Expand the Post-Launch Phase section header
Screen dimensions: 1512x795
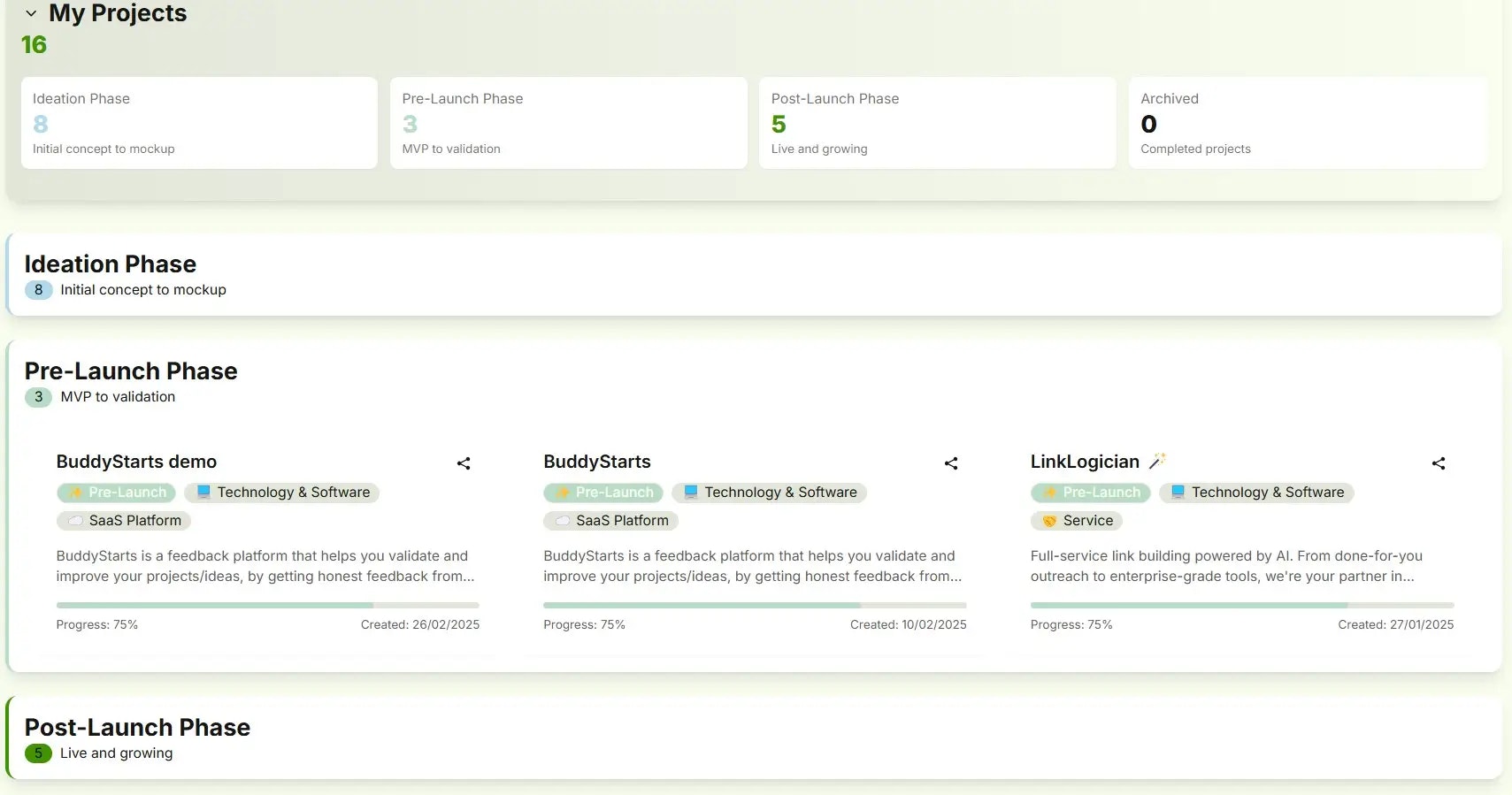click(x=754, y=738)
